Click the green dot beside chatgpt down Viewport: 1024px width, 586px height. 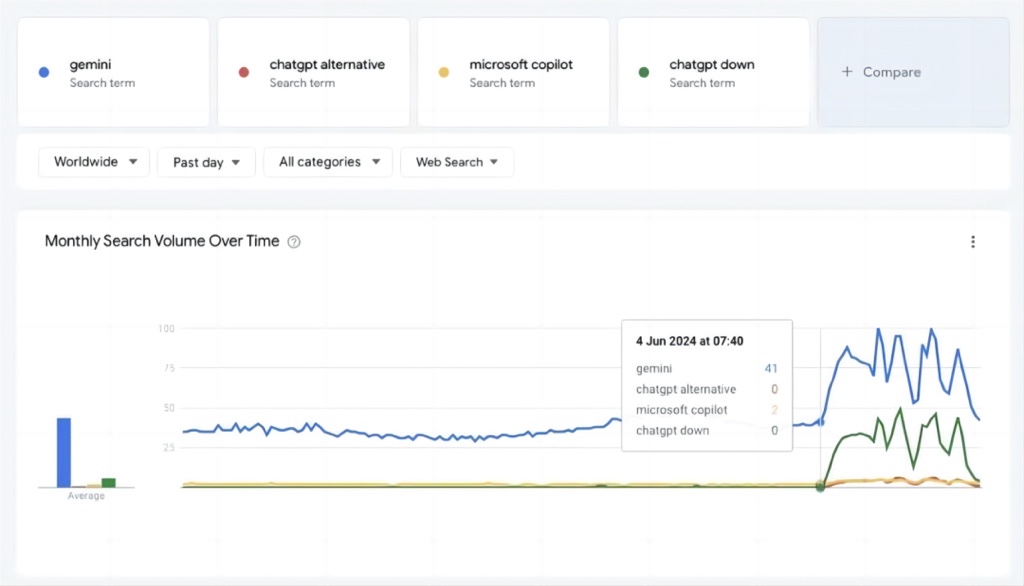[x=643, y=73]
